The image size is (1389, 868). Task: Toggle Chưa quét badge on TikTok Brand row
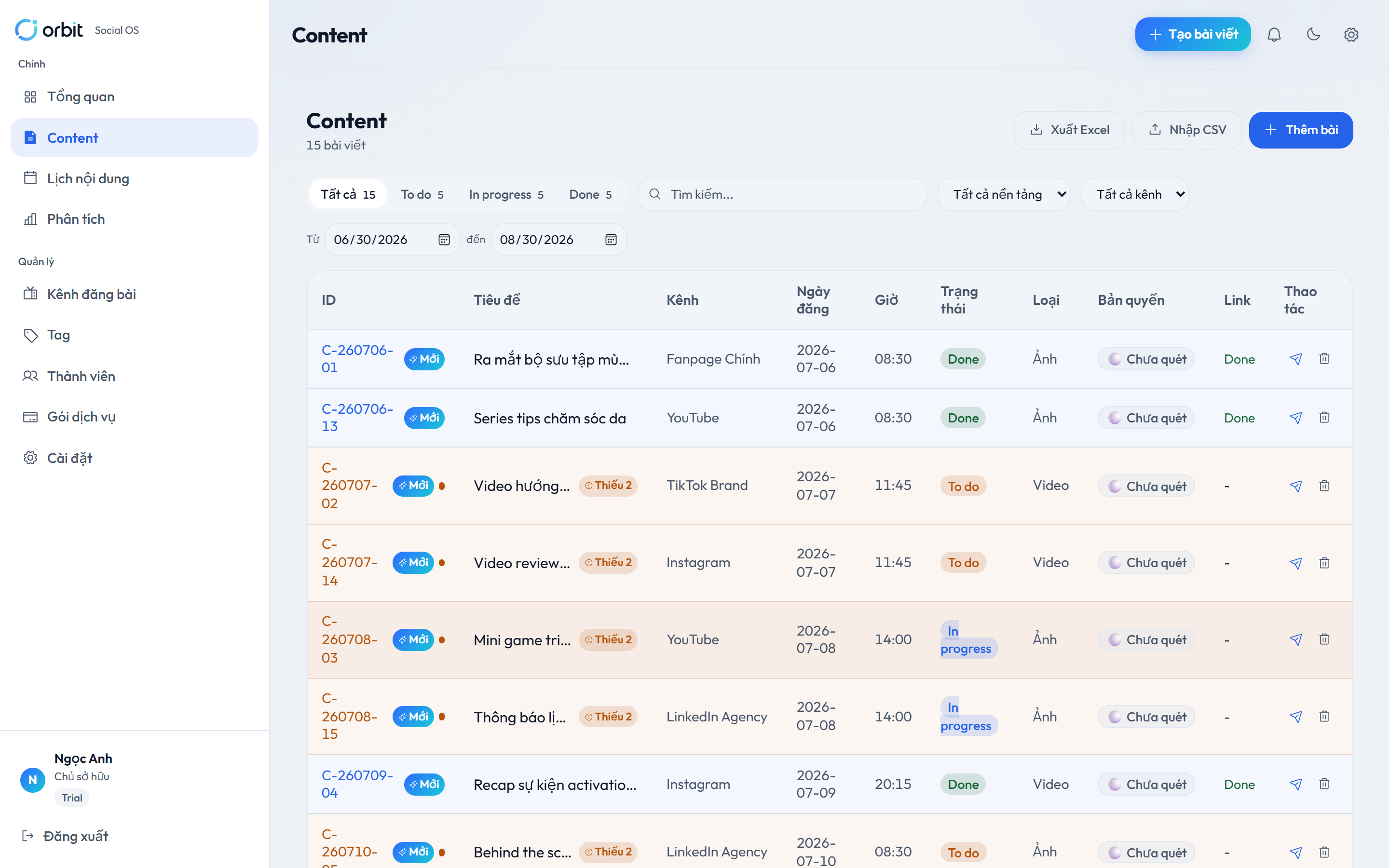1146,486
